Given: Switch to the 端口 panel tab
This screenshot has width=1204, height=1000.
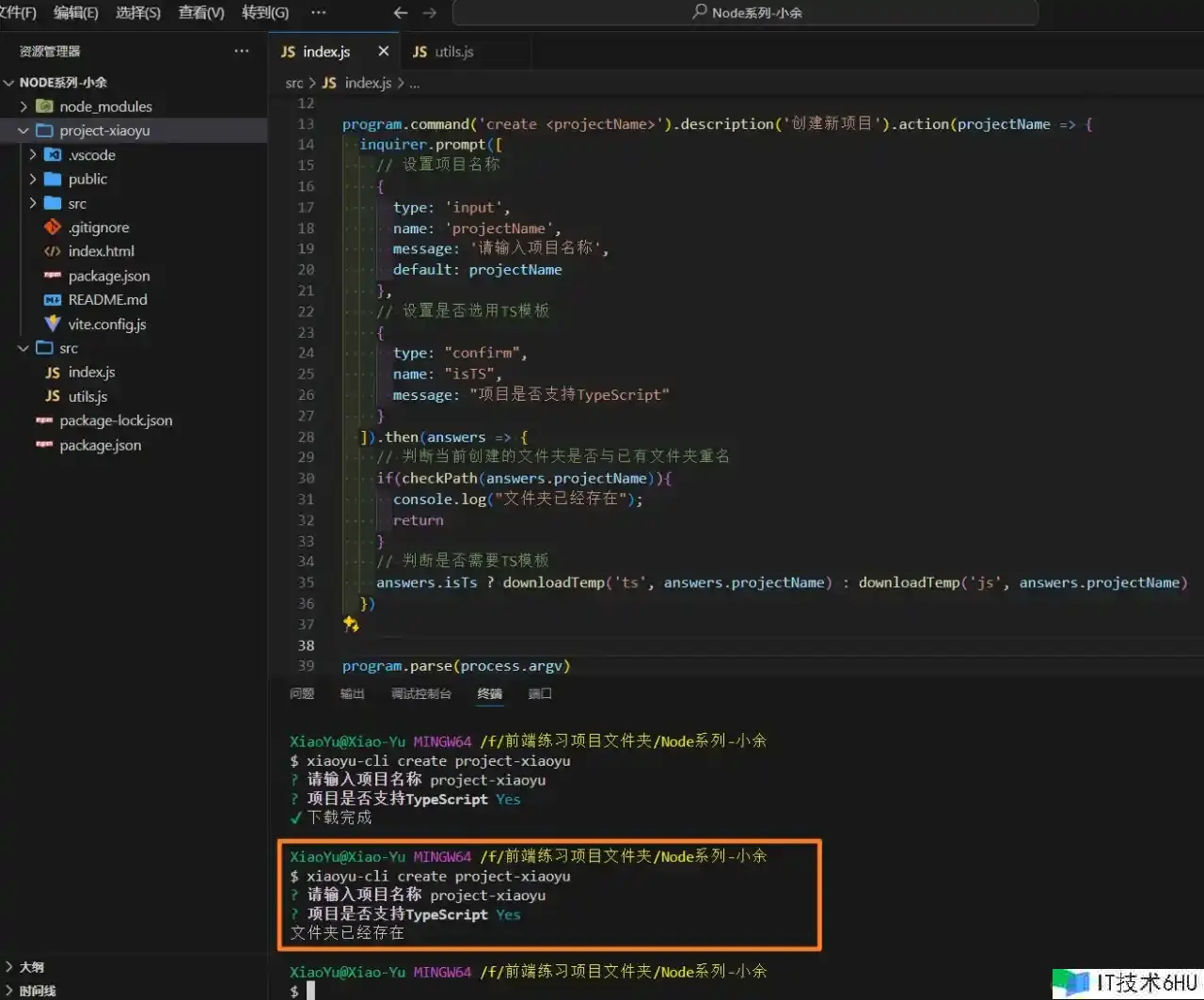Looking at the screenshot, I should 540,693.
